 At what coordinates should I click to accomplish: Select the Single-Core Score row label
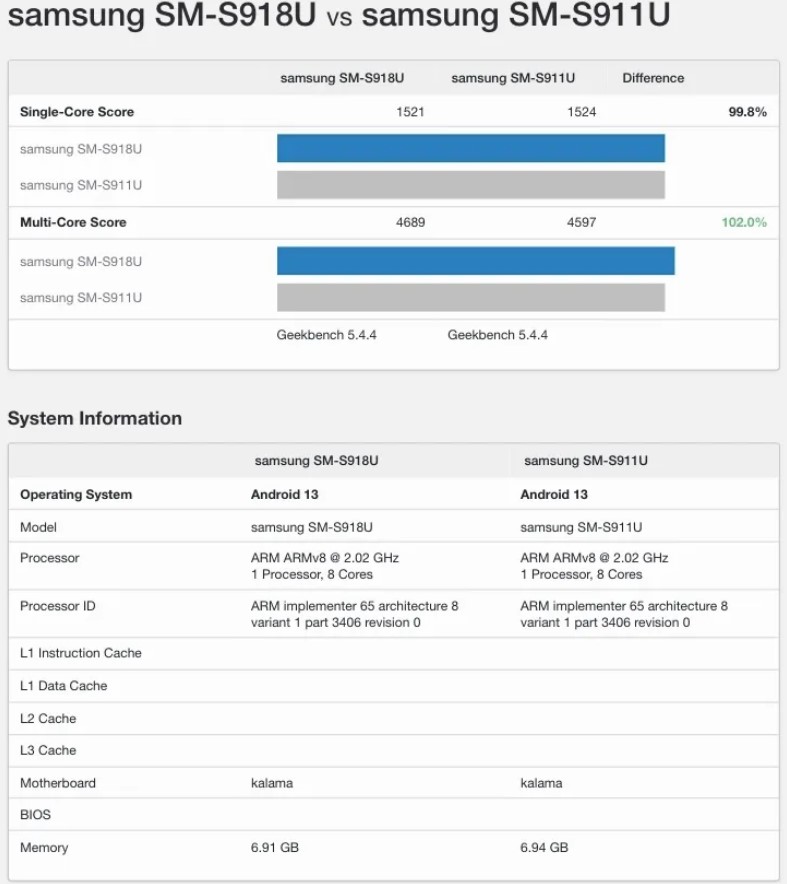coord(77,112)
